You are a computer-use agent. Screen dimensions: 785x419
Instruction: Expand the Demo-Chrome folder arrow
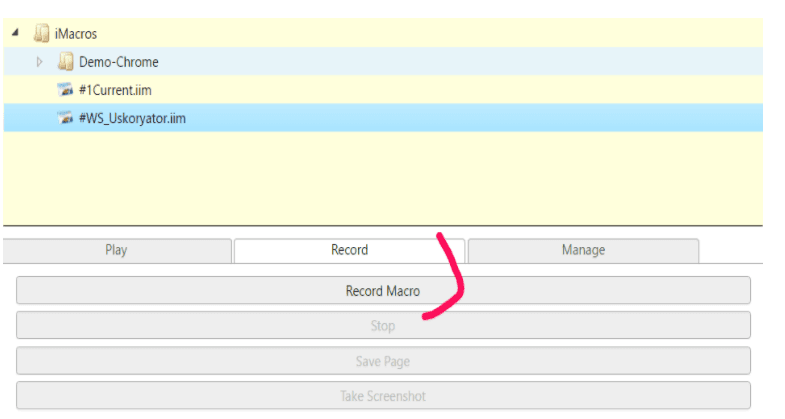click(x=40, y=62)
